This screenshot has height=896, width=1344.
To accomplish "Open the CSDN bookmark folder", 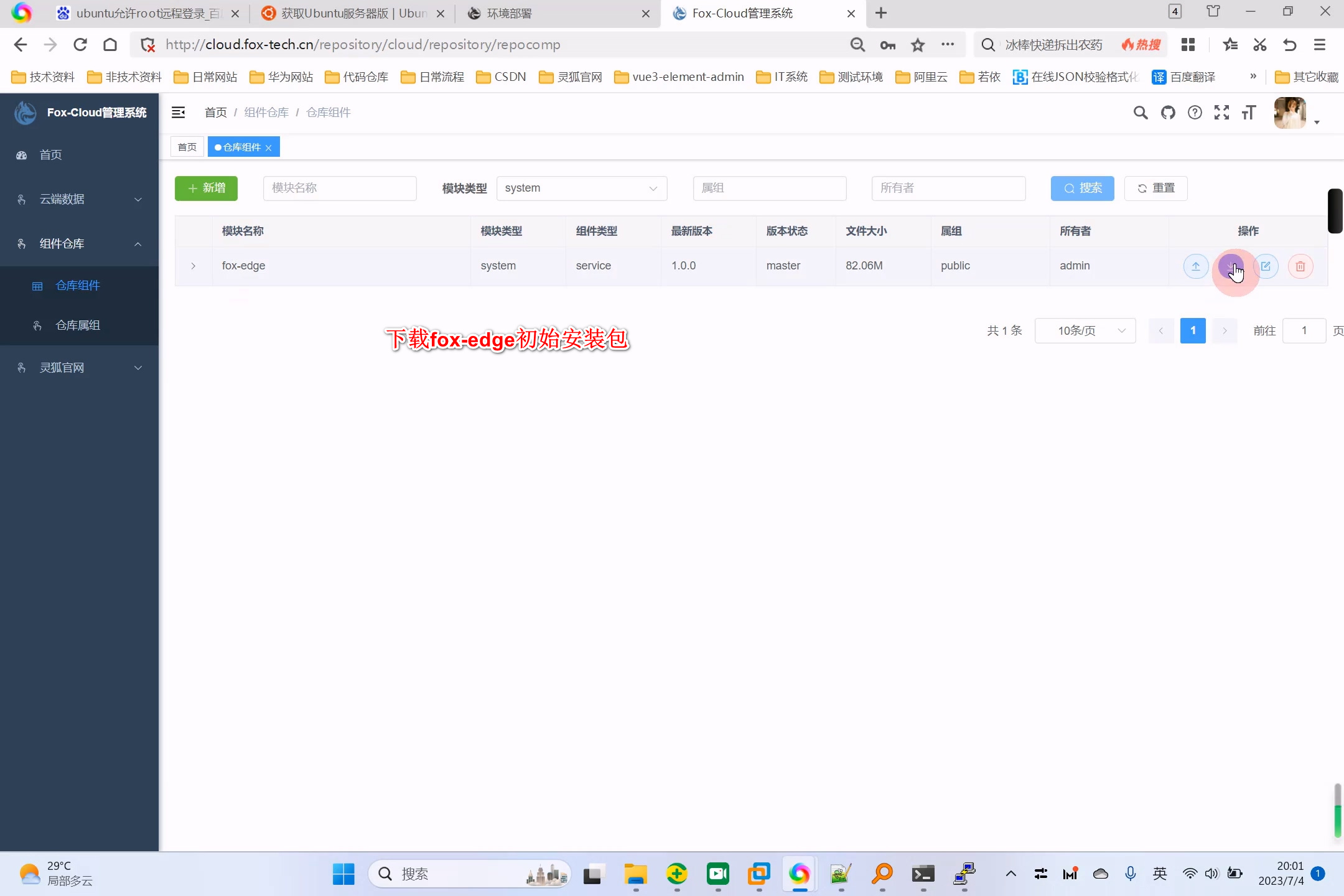I will [501, 77].
